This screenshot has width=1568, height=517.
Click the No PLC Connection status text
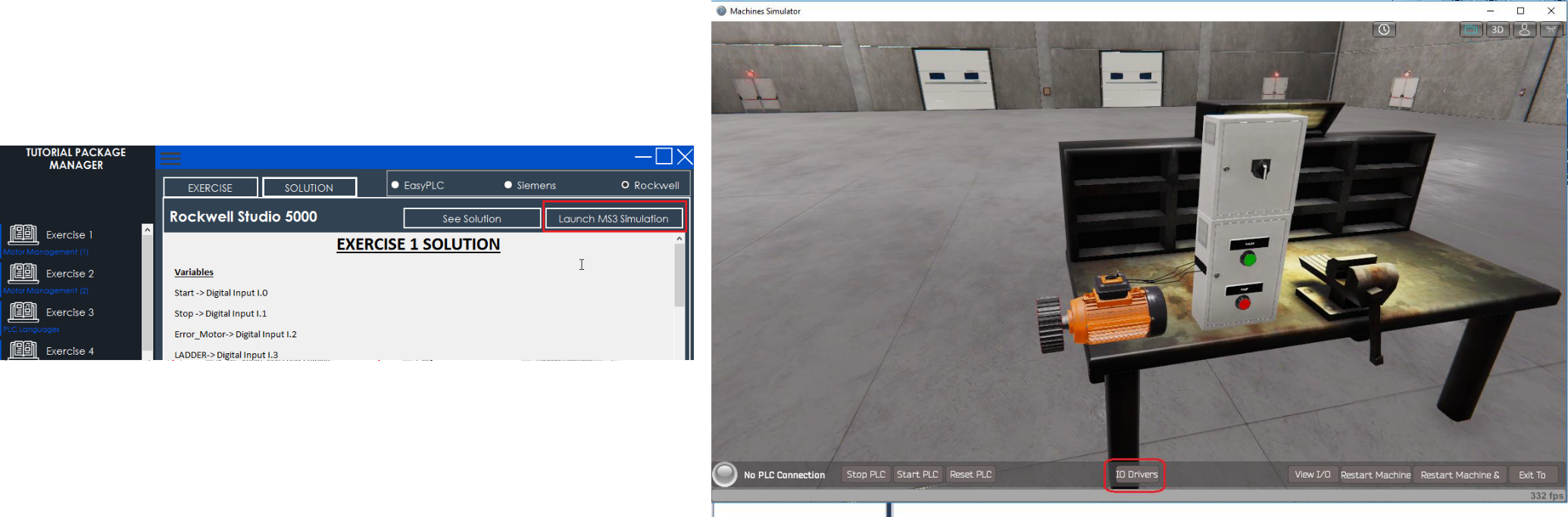pos(784,475)
